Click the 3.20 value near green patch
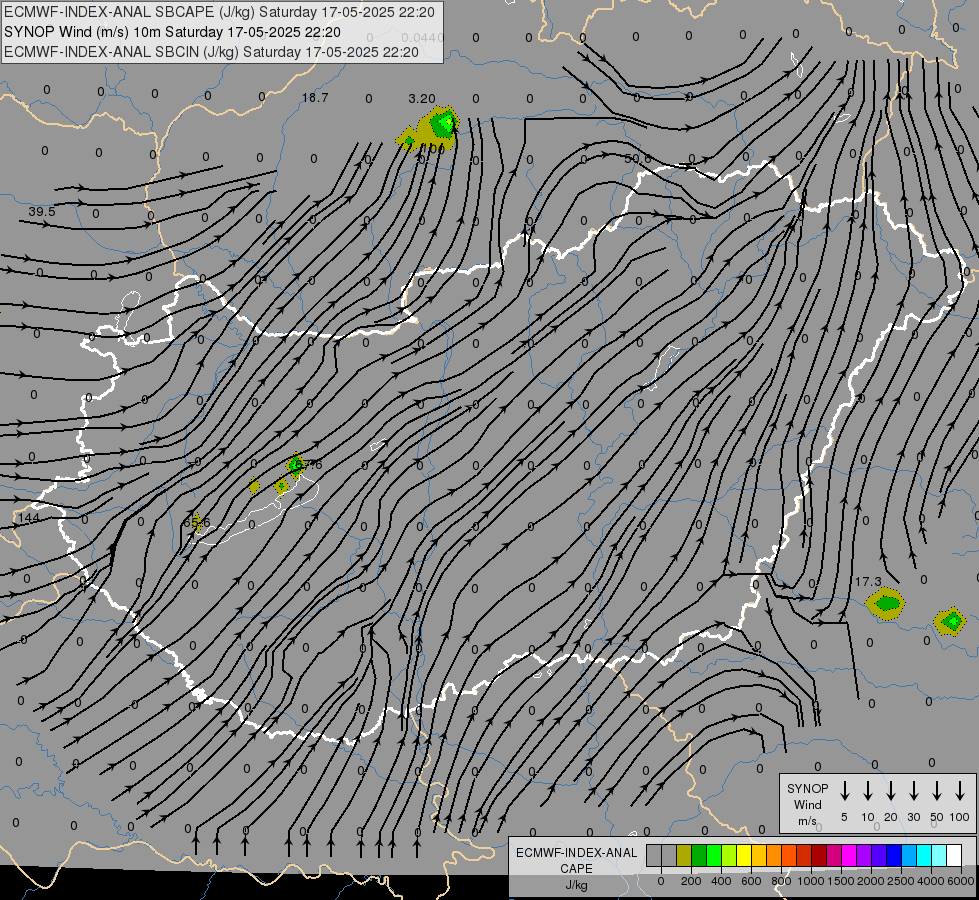Viewport: 979px width, 900px height. pyautogui.click(x=422, y=99)
